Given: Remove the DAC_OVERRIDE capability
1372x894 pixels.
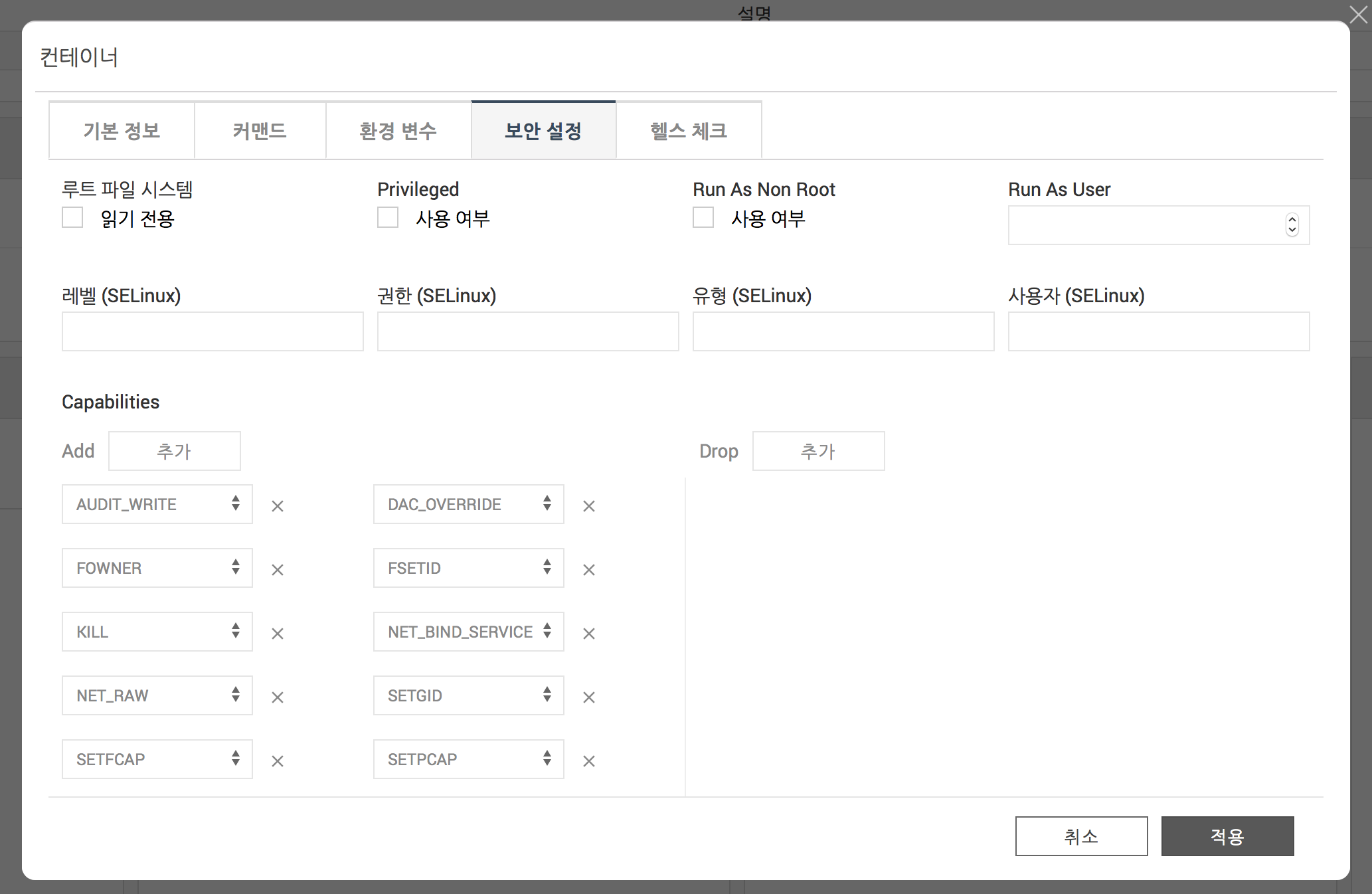Looking at the screenshot, I should [589, 506].
